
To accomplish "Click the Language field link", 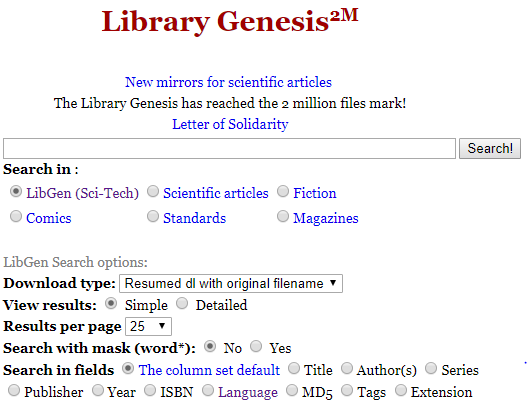I will click(248, 392).
